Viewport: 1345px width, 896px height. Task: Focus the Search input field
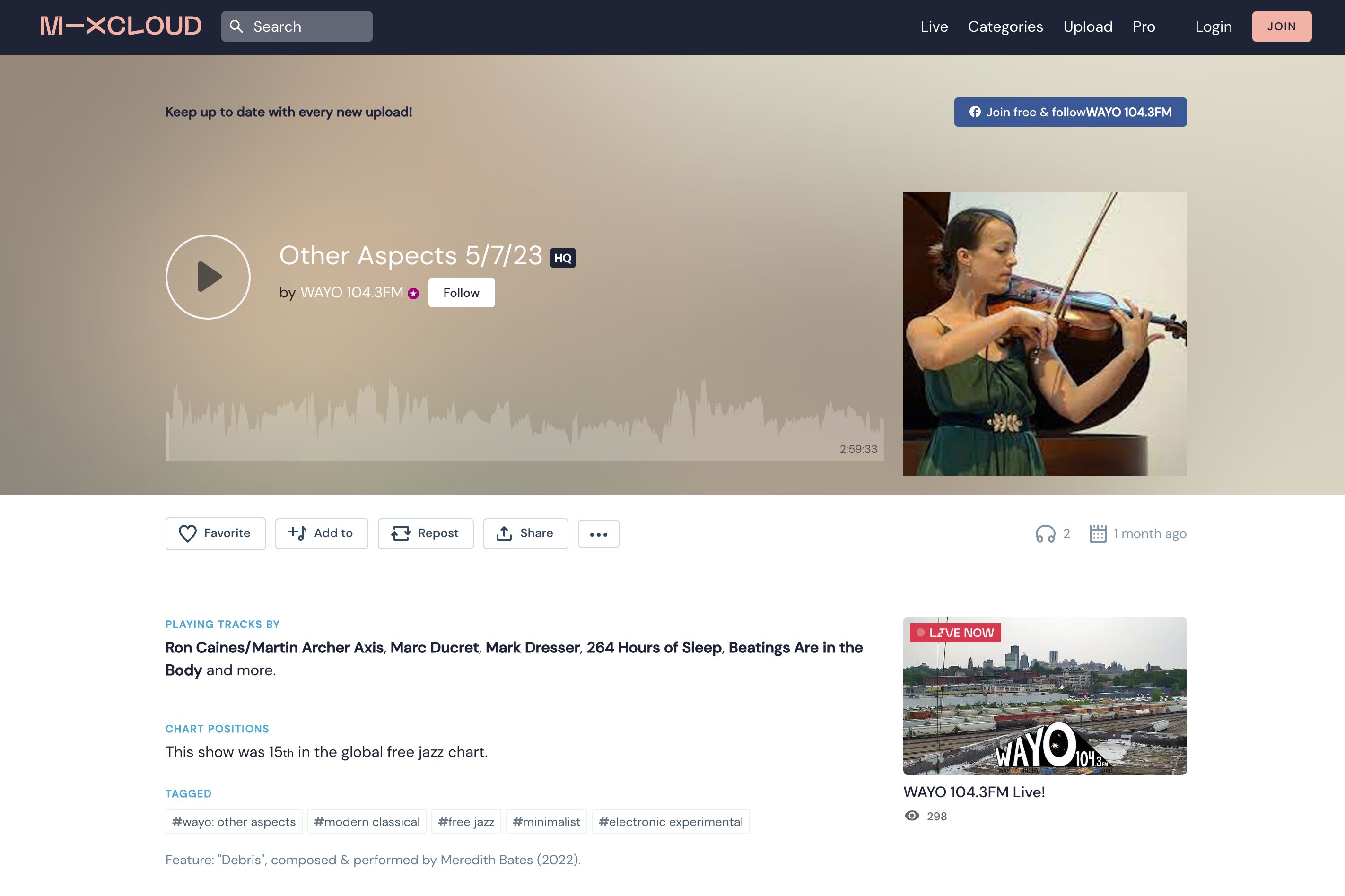(x=297, y=26)
